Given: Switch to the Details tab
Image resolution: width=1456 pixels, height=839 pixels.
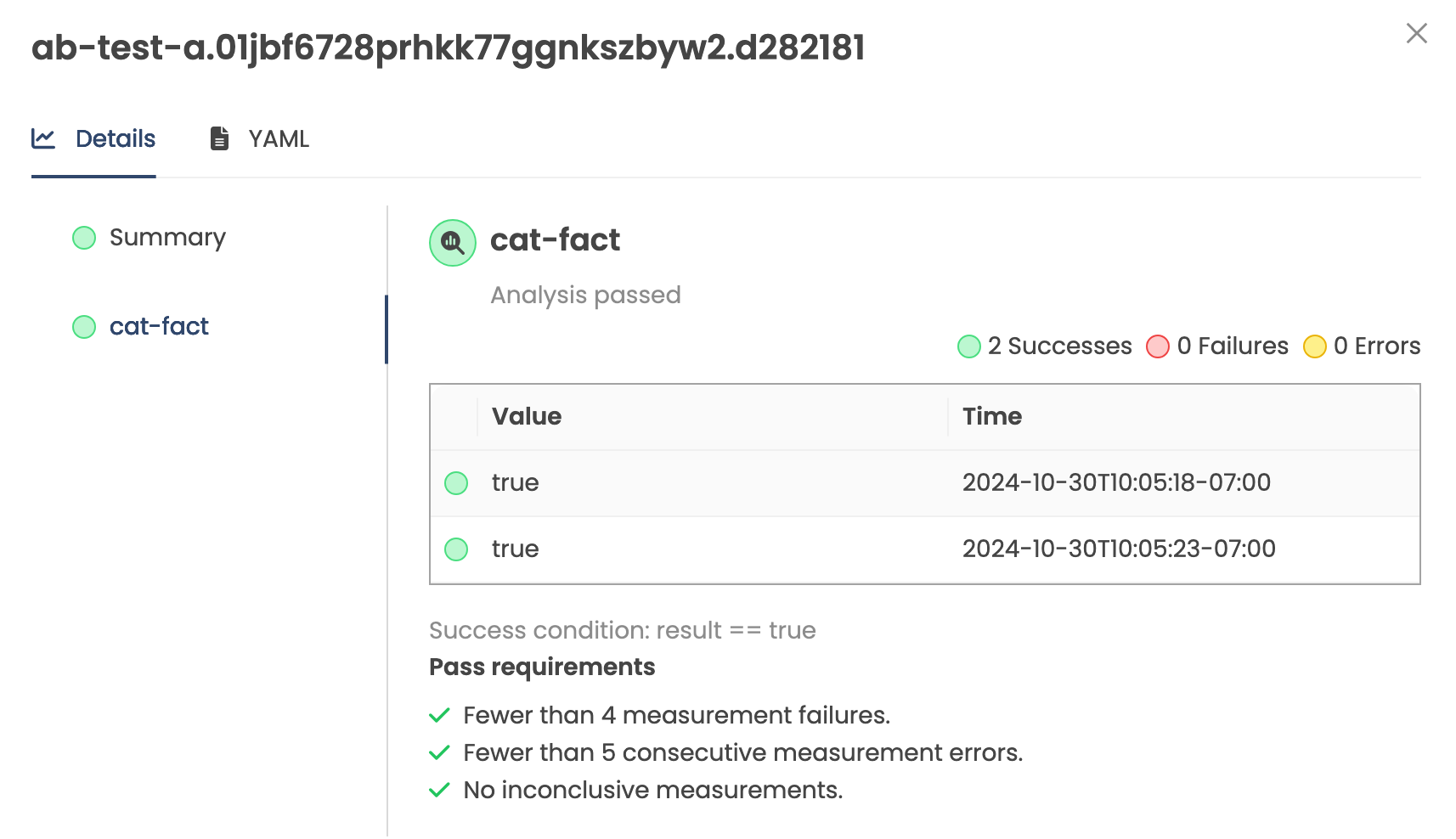Looking at the screenshot, I should click(x=116, y=138).
